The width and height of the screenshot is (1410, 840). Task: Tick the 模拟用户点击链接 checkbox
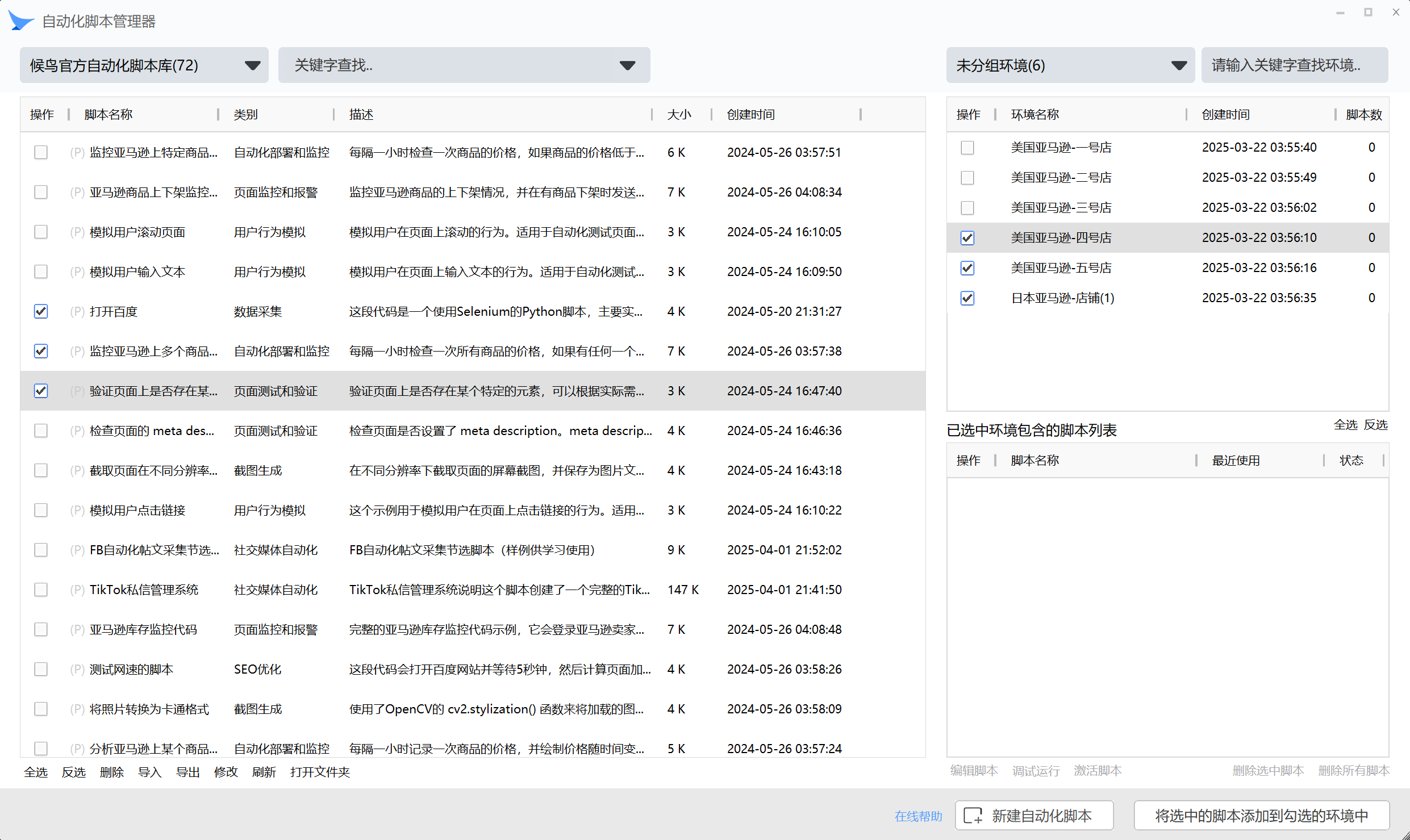pos(41,510)
